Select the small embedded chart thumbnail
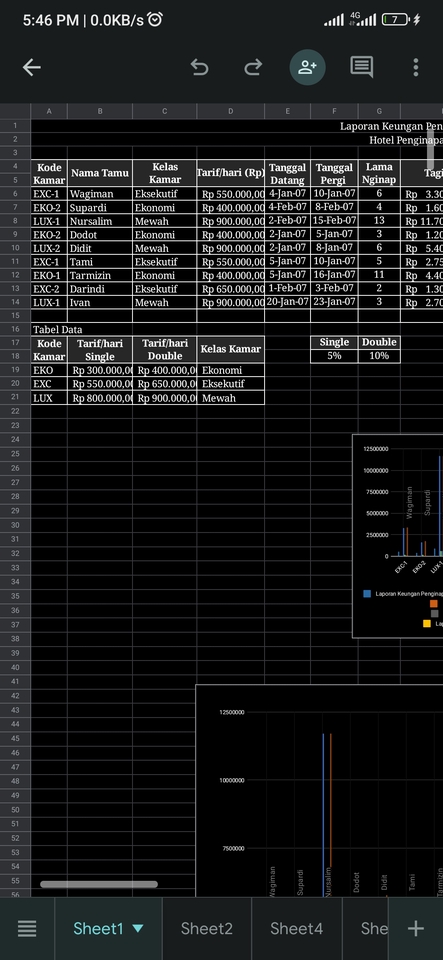 click(398, 536)
